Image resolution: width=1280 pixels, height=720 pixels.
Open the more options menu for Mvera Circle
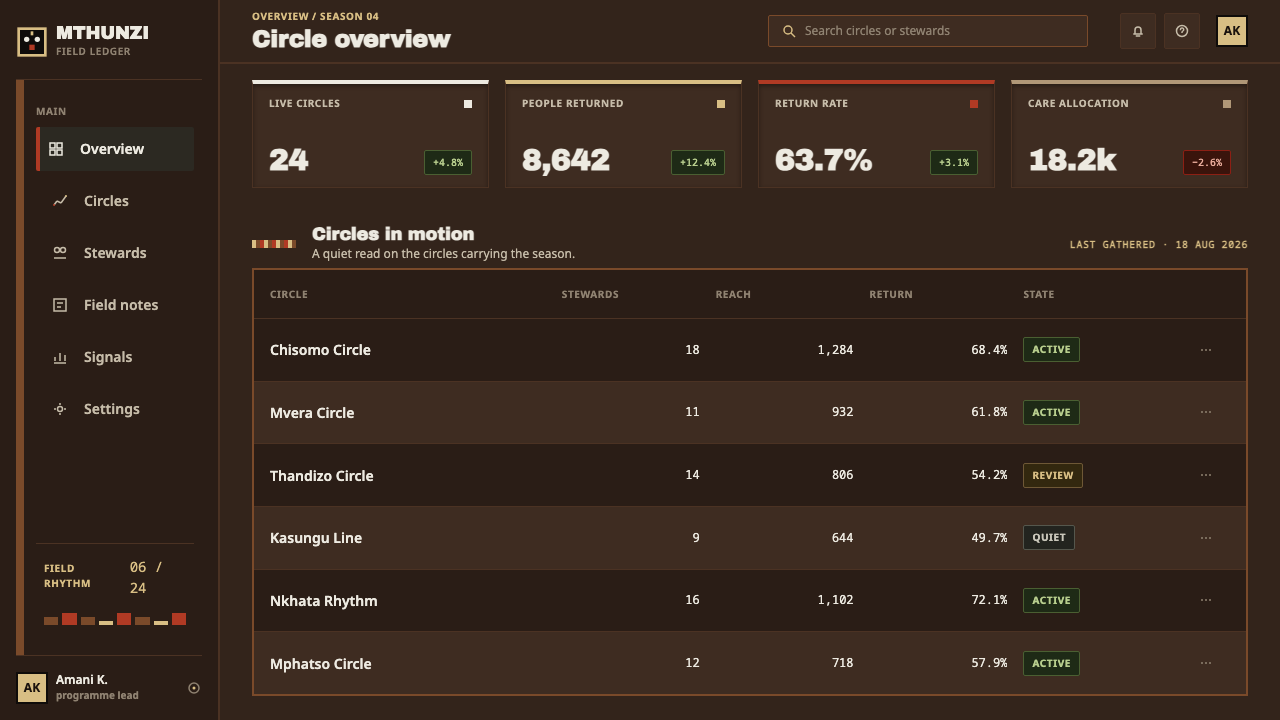[1206, 412]
